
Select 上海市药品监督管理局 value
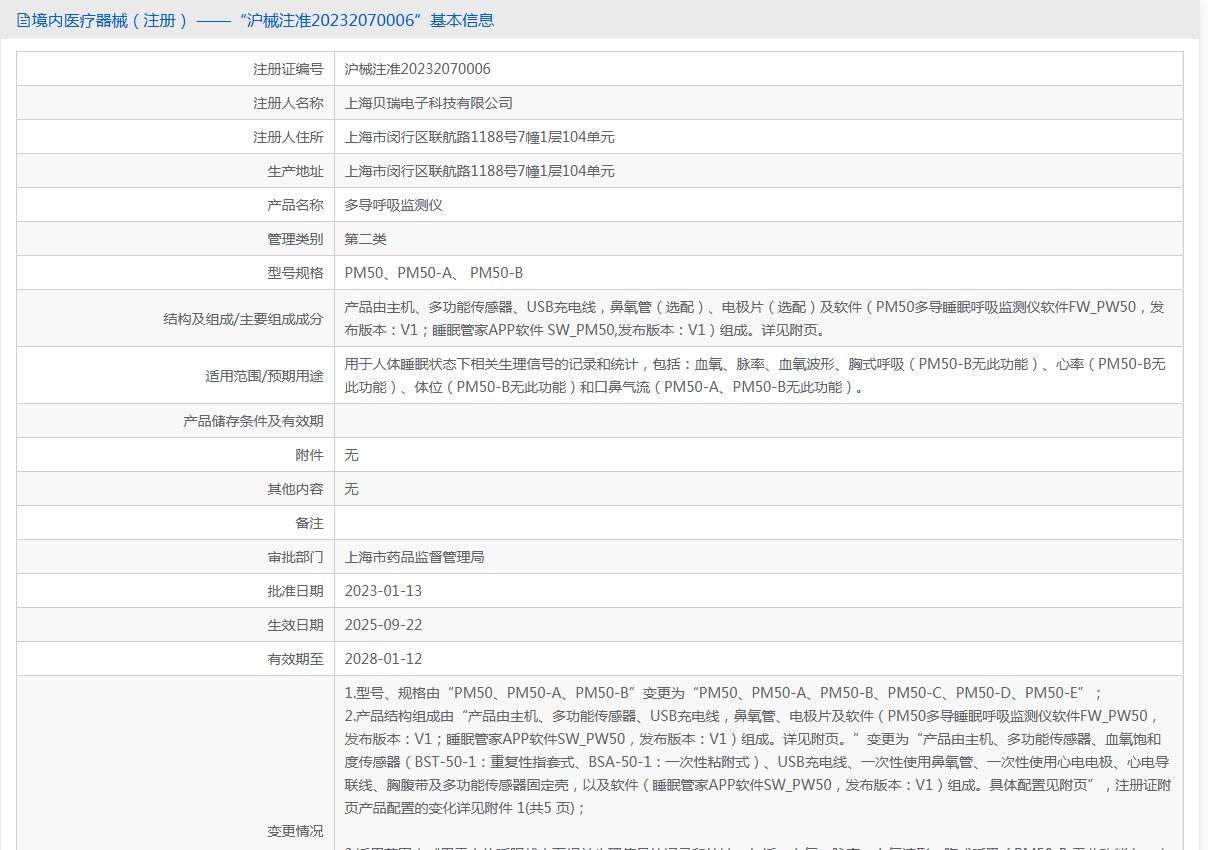coord(415,557)
